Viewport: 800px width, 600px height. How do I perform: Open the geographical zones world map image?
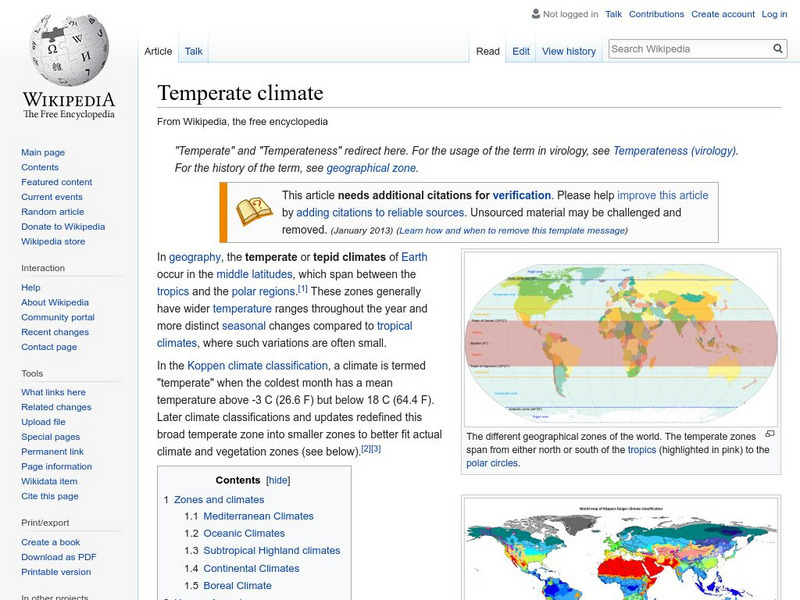(x=620, y=340)
